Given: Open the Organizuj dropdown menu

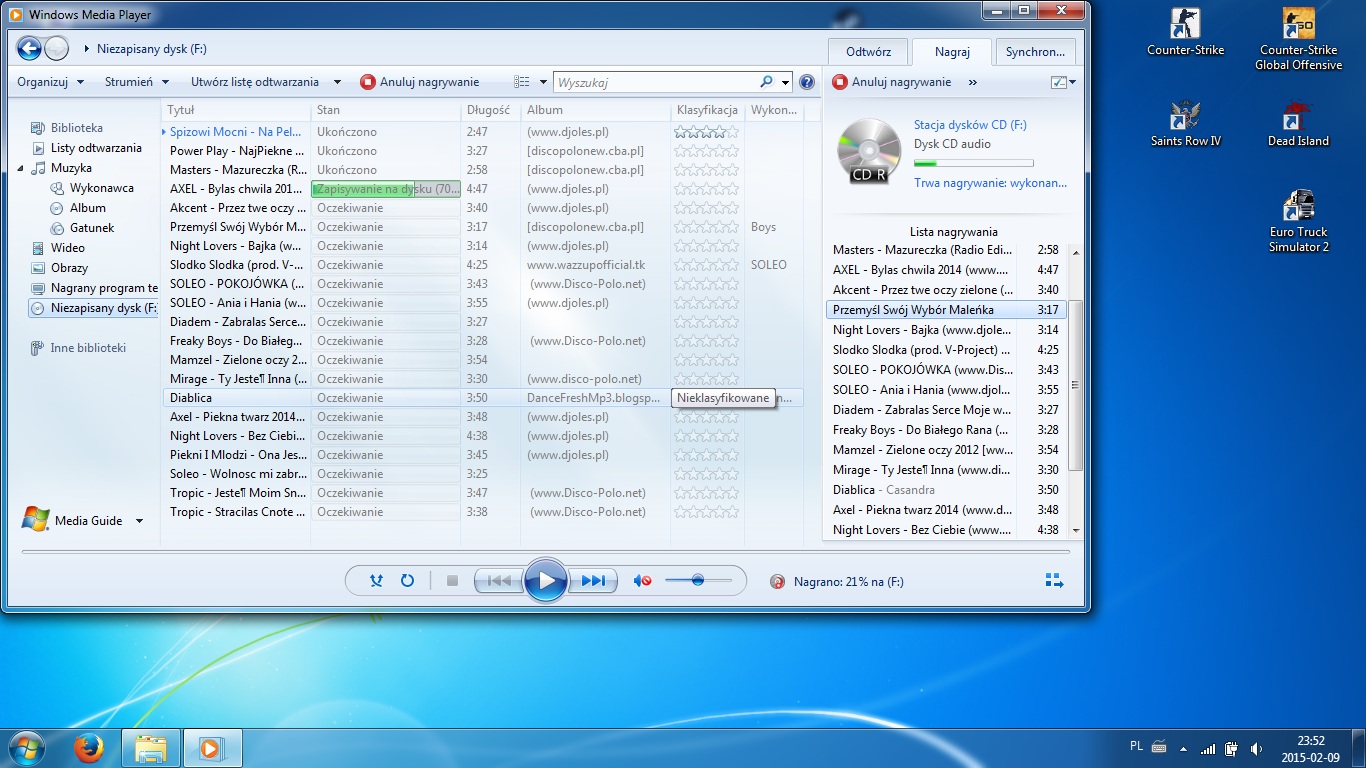Looking at the screenshot, I should 50,82.
